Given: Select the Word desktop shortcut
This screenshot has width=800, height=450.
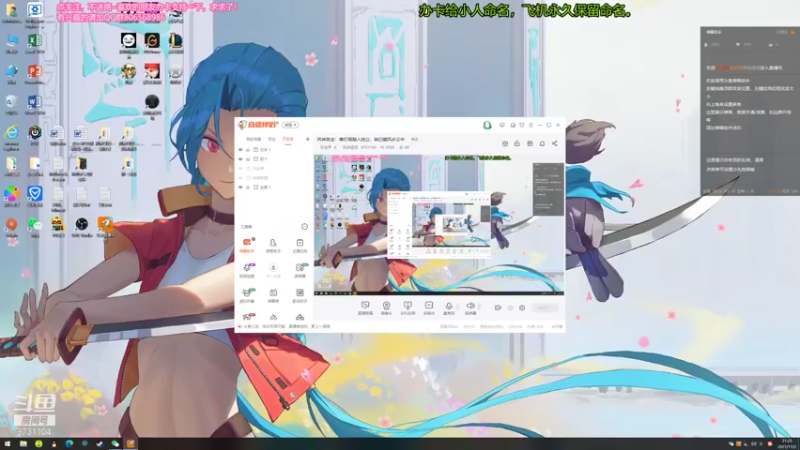Looking at the screenshot, I should (35, 105).
